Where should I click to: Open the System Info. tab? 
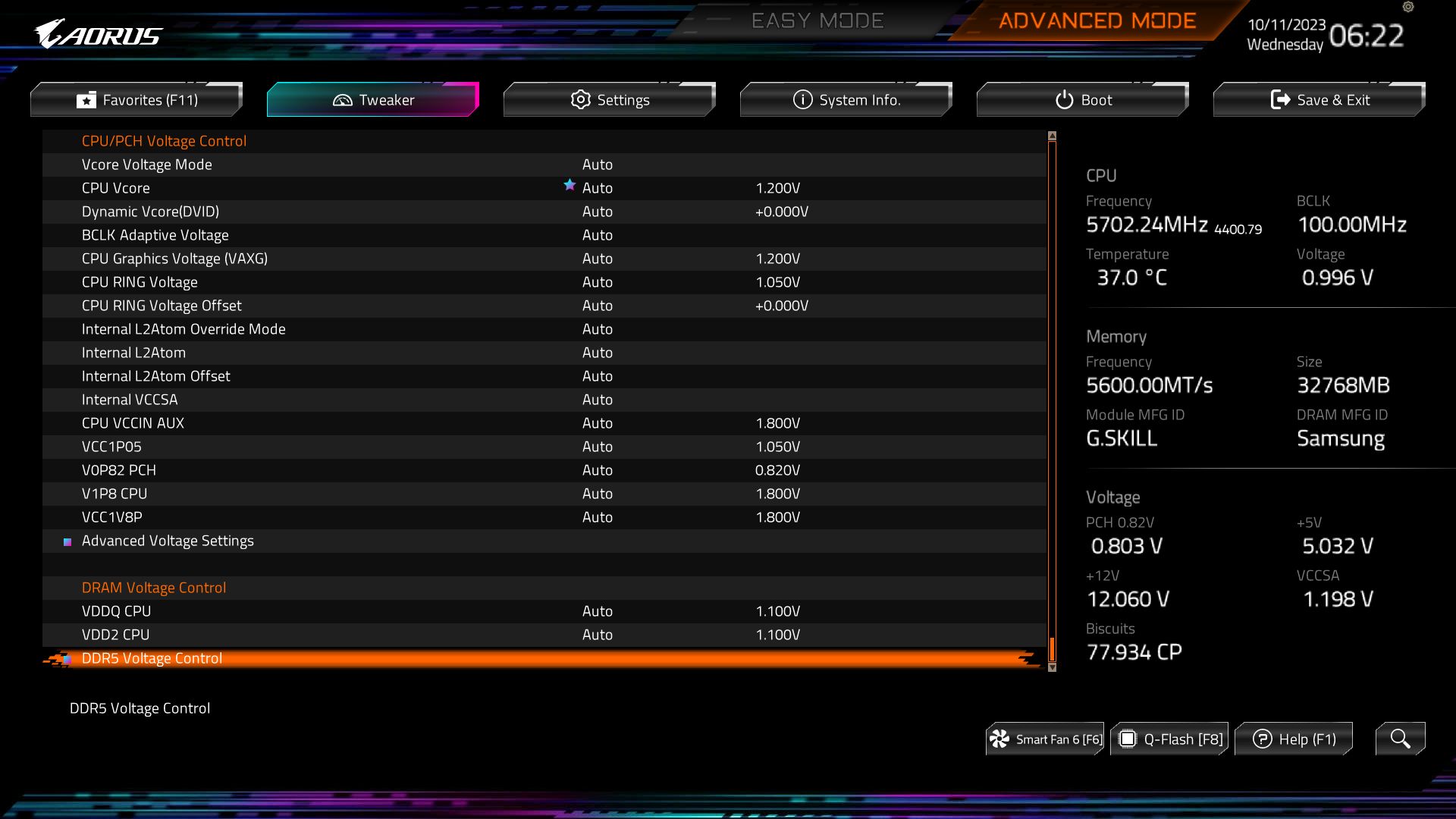coord(846,99)
